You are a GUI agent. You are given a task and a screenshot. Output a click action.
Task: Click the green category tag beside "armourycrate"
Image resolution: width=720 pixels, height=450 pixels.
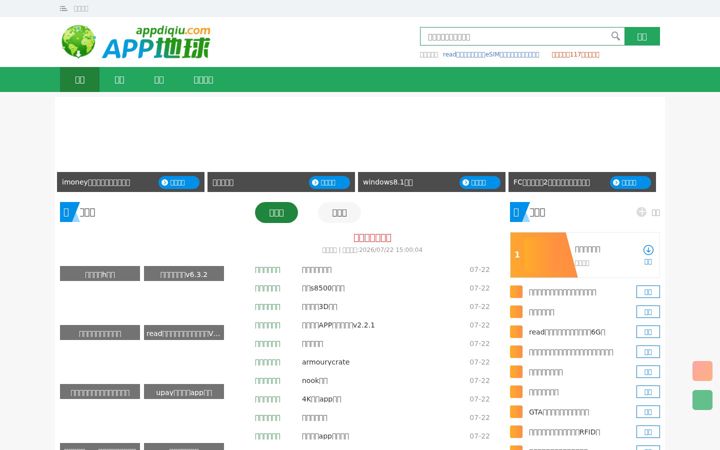267,362
